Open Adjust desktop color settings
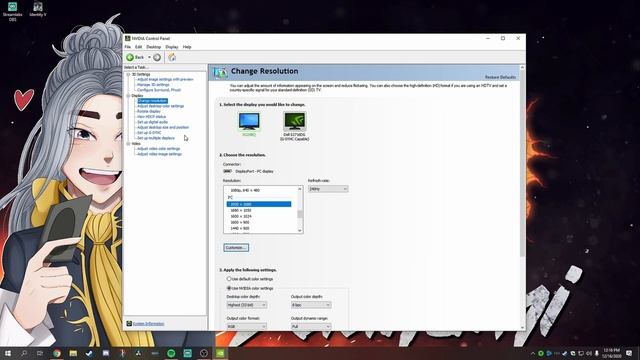The height and width of the screenshot is (360, 640). 160,106
